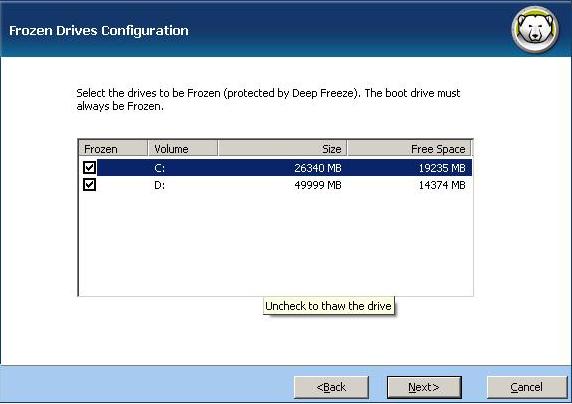Uncheck the Frozen checkbox for drive C:
Screen dimensions: 572x404
(x=89, y=168)
